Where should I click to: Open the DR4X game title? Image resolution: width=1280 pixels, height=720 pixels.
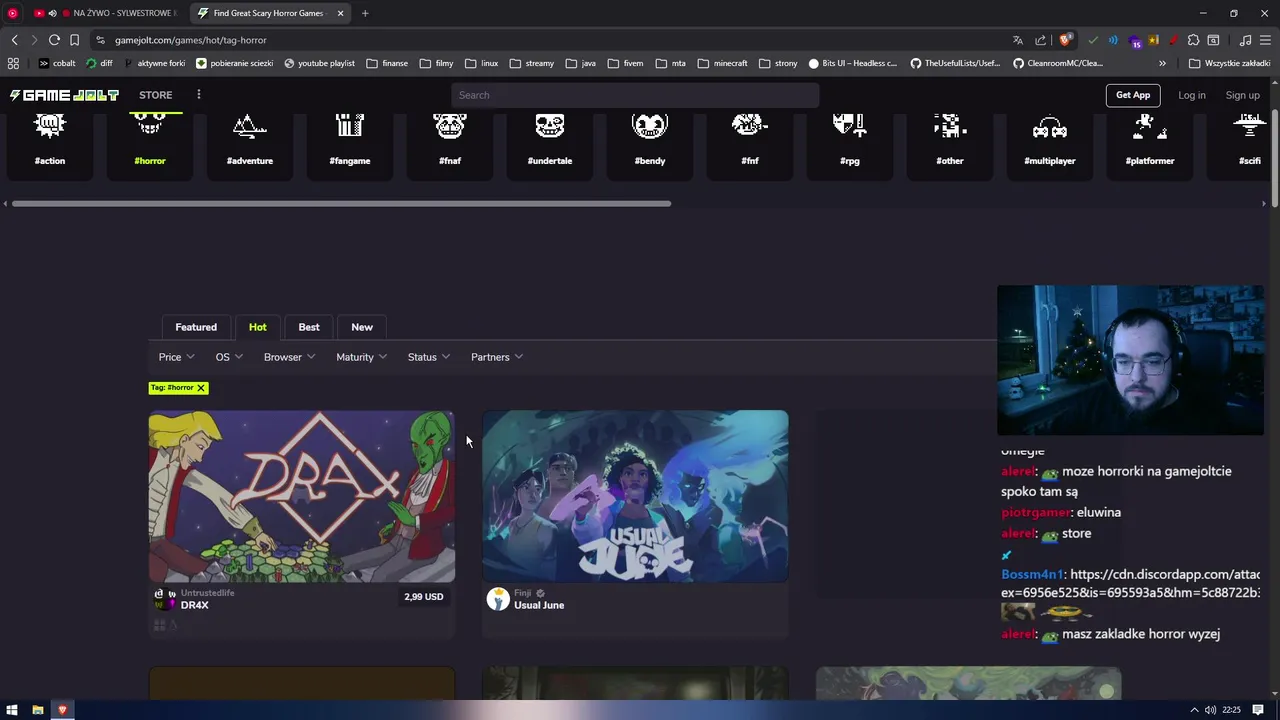(195, 605)
